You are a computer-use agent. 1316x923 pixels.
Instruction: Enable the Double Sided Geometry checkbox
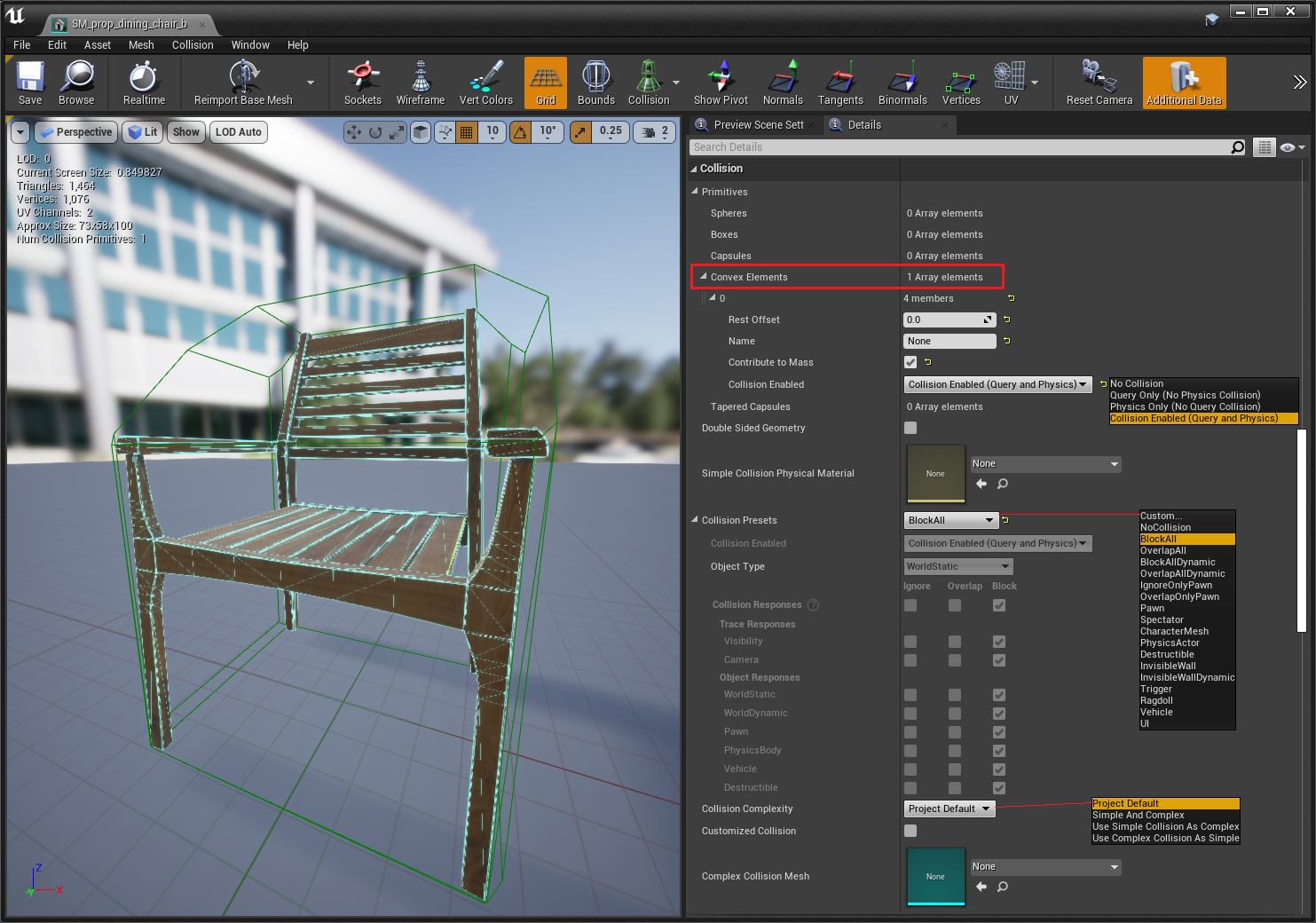pyautogui.click(x=910, y=428)
